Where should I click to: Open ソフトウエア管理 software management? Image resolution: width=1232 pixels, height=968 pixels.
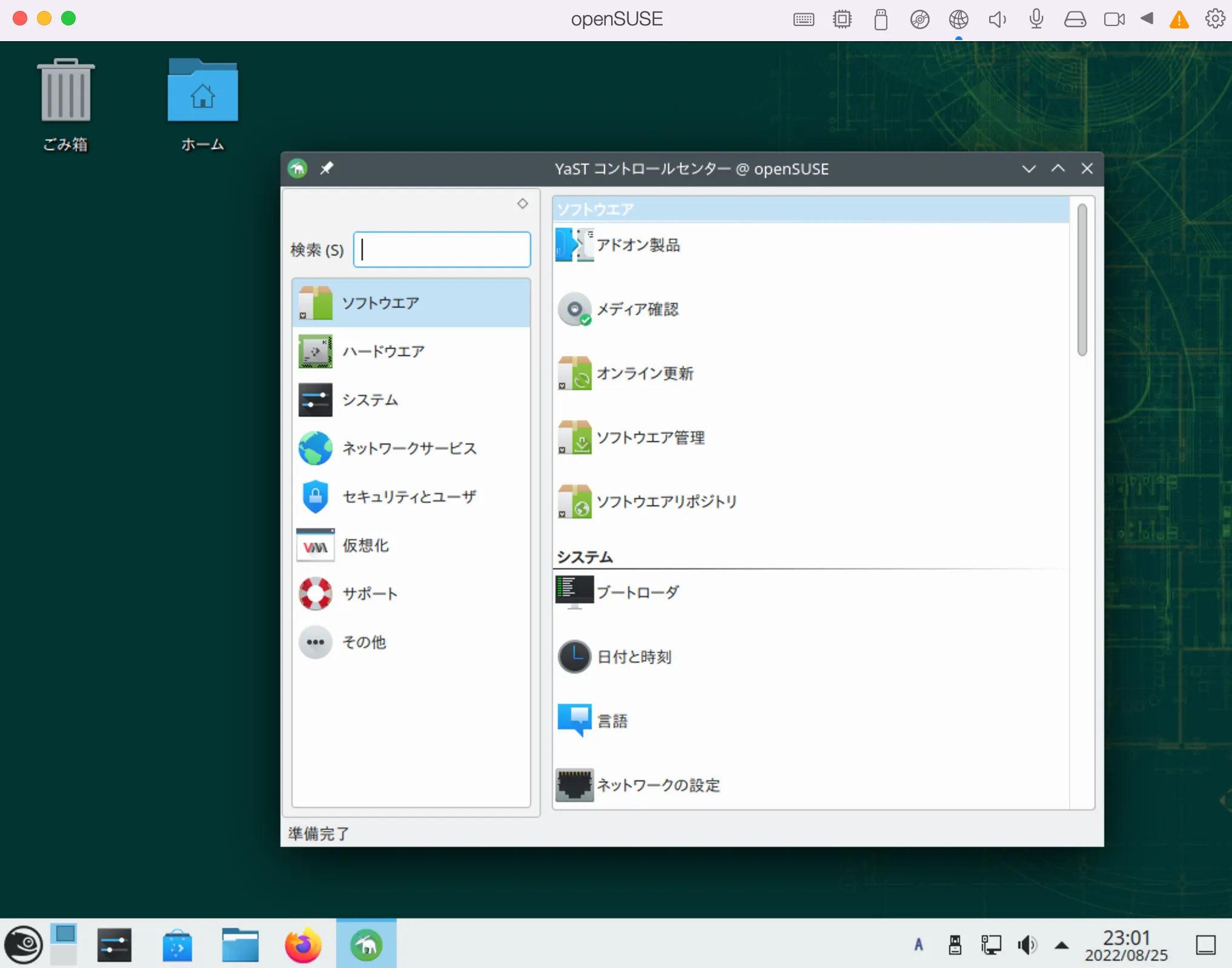649,438
